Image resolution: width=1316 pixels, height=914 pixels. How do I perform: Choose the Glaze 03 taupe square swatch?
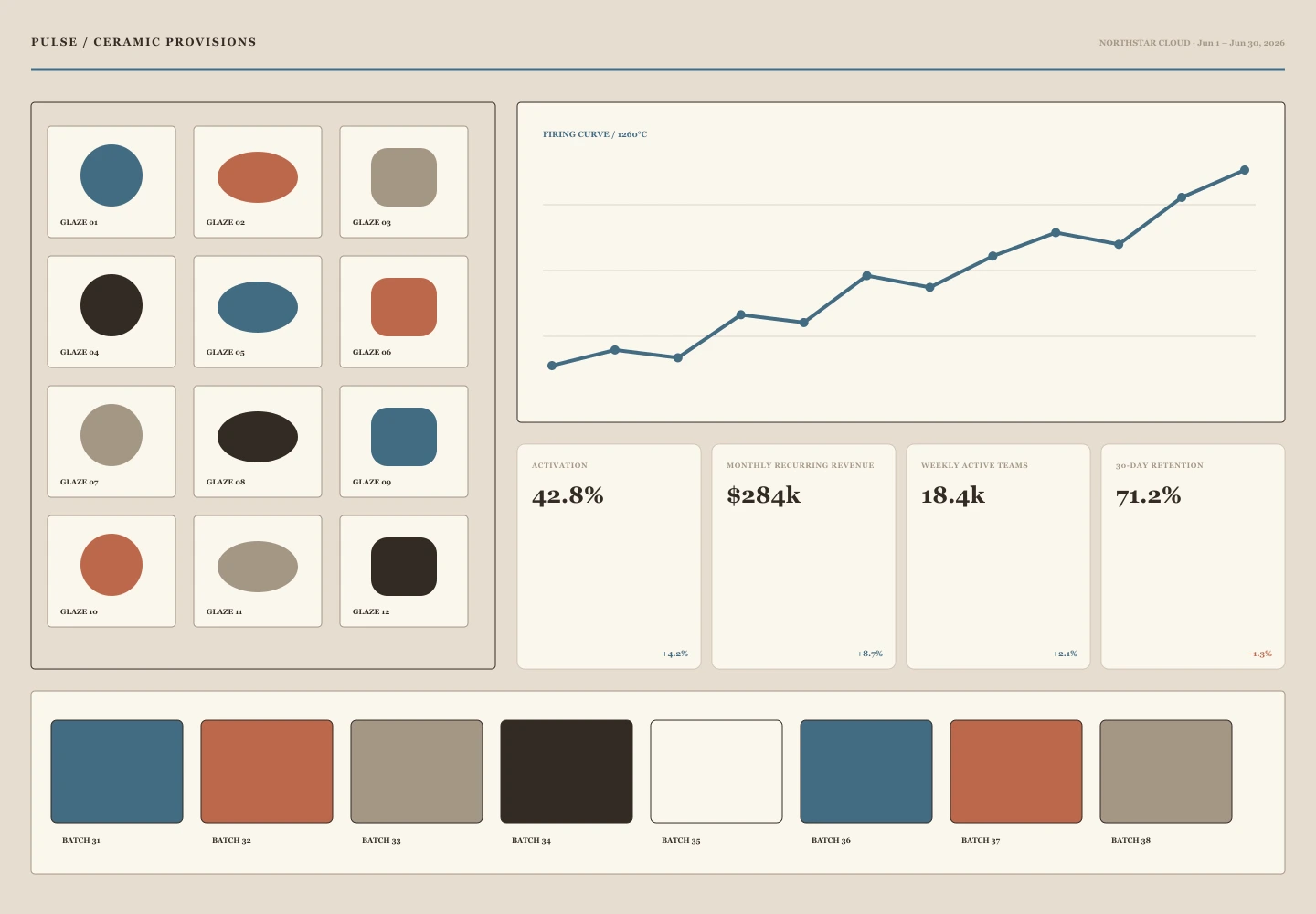coord(404,177)
